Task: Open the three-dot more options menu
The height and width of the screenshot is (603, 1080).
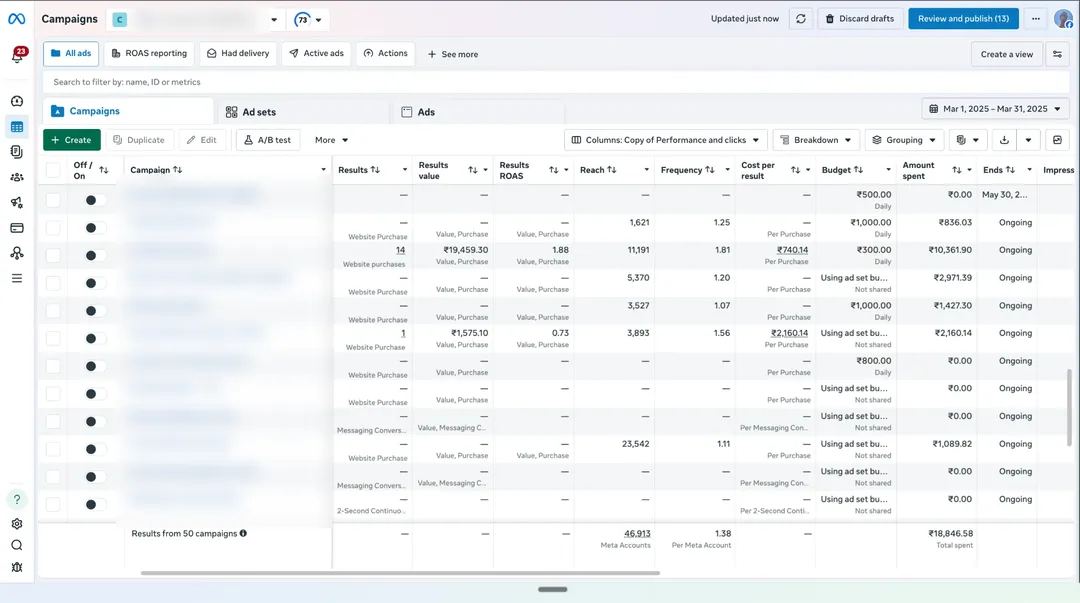Action: [1035, 19]
